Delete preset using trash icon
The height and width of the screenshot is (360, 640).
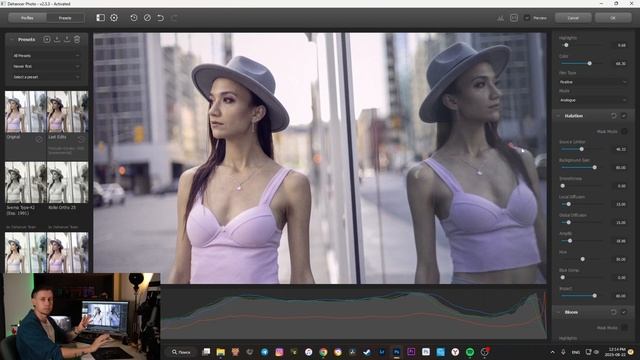pyautogui.click(x=77, y=40)
